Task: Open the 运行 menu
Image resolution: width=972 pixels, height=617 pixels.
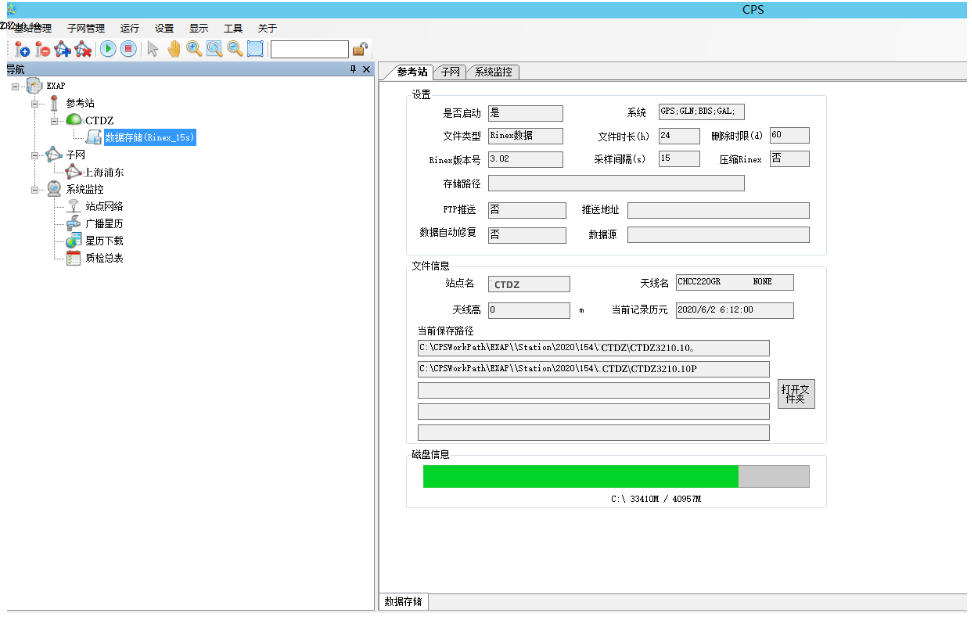Action: 130,29
